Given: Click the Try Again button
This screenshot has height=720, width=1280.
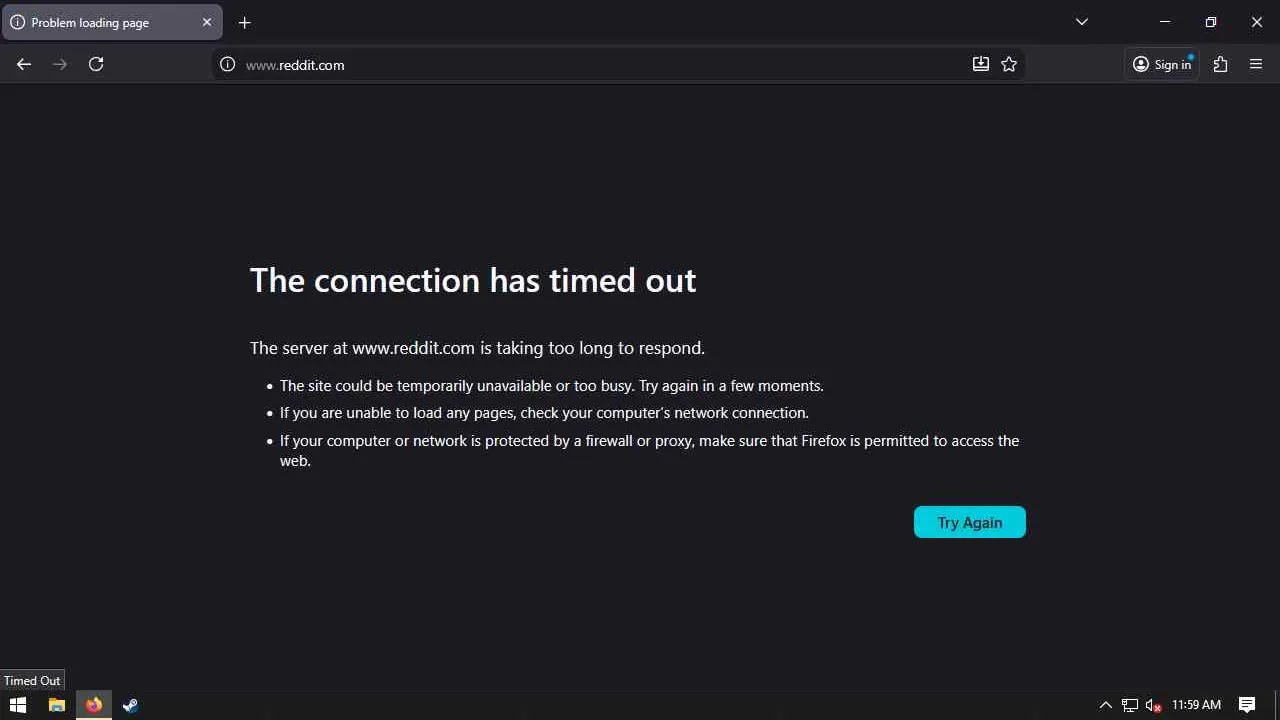Looking at the screenshot, I should pyautogui.click(x=969, y=522).
